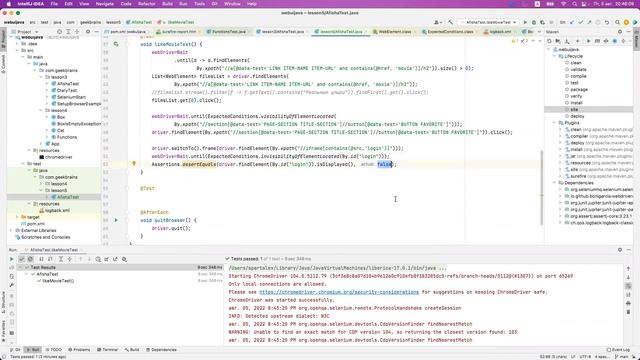
Task: Click the Rollback undo arrow in top toolbar
Action: coord(607,22)
